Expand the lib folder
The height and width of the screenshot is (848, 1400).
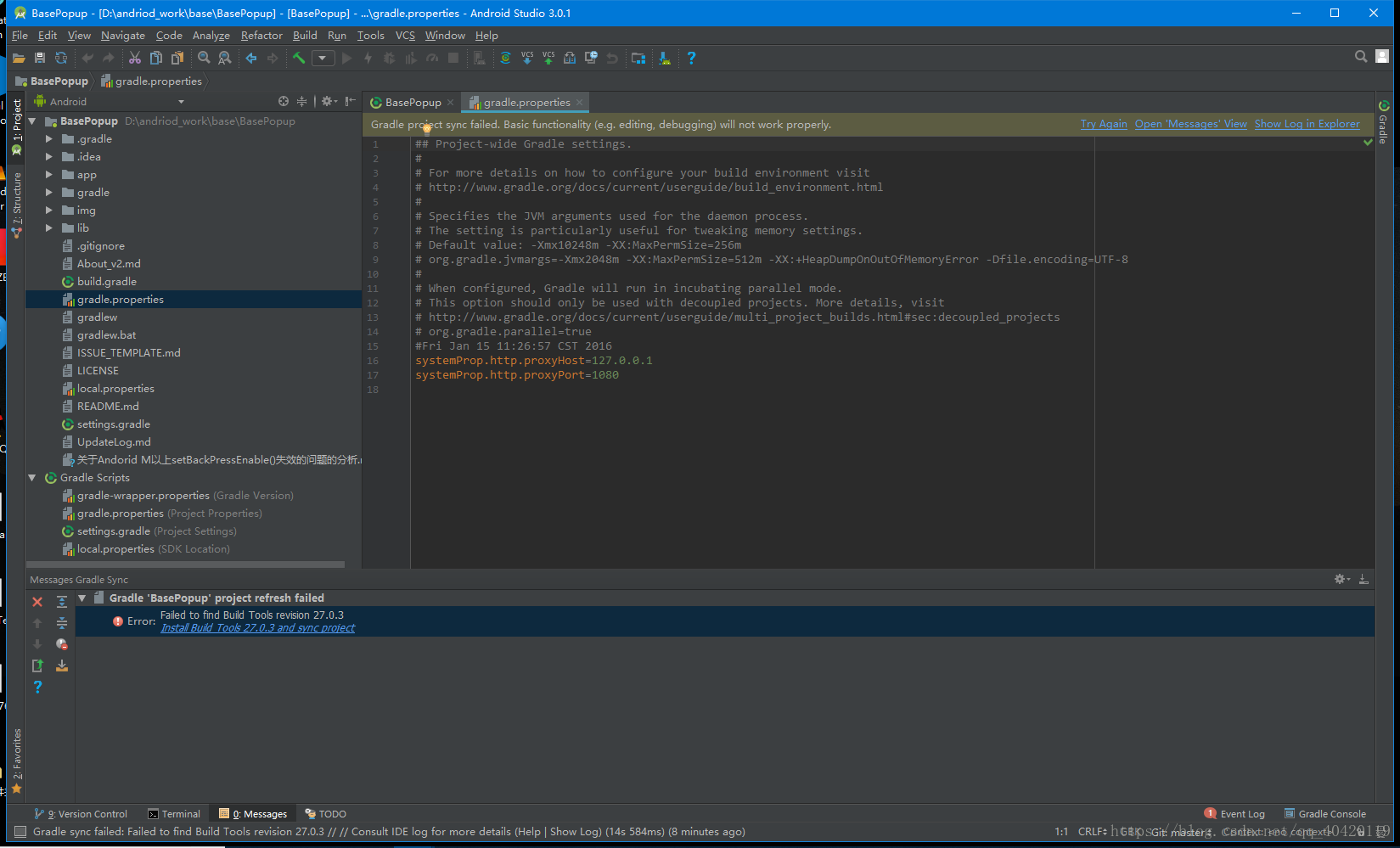(48, 228)
